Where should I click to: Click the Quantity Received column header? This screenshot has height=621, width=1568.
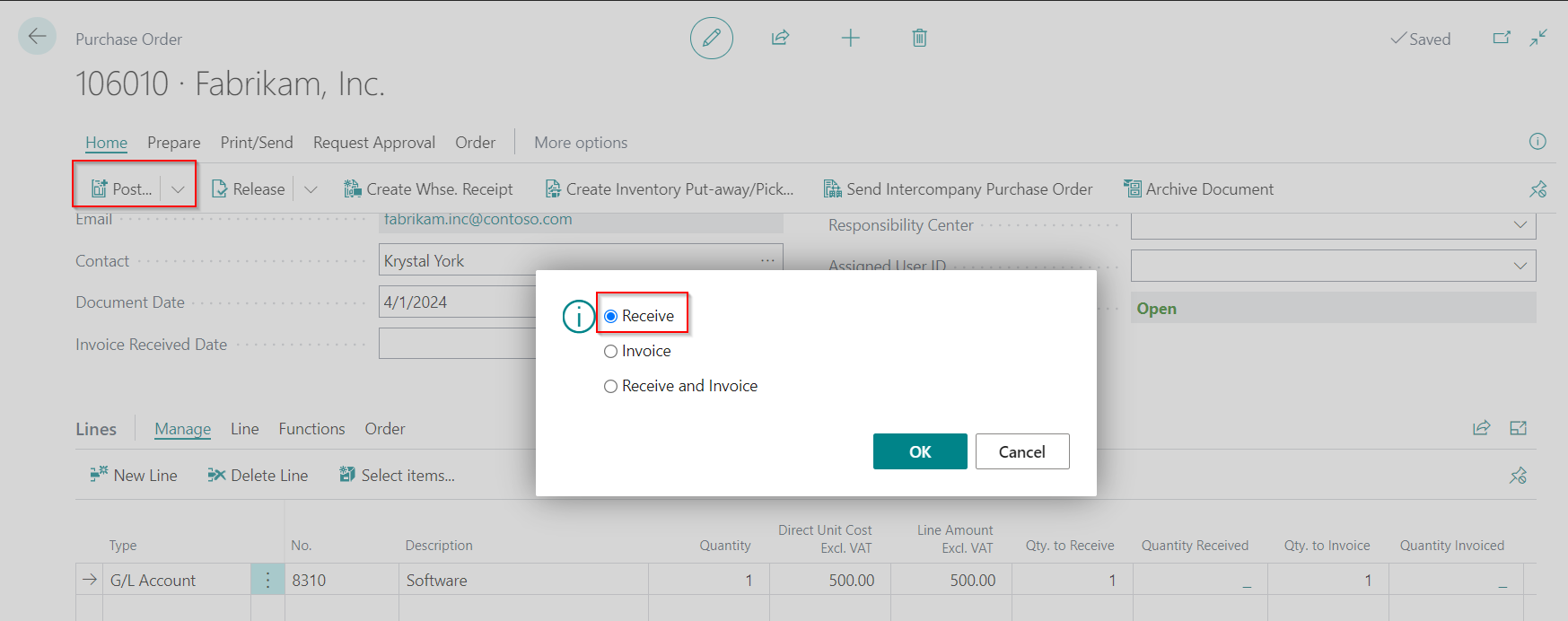1195,546
